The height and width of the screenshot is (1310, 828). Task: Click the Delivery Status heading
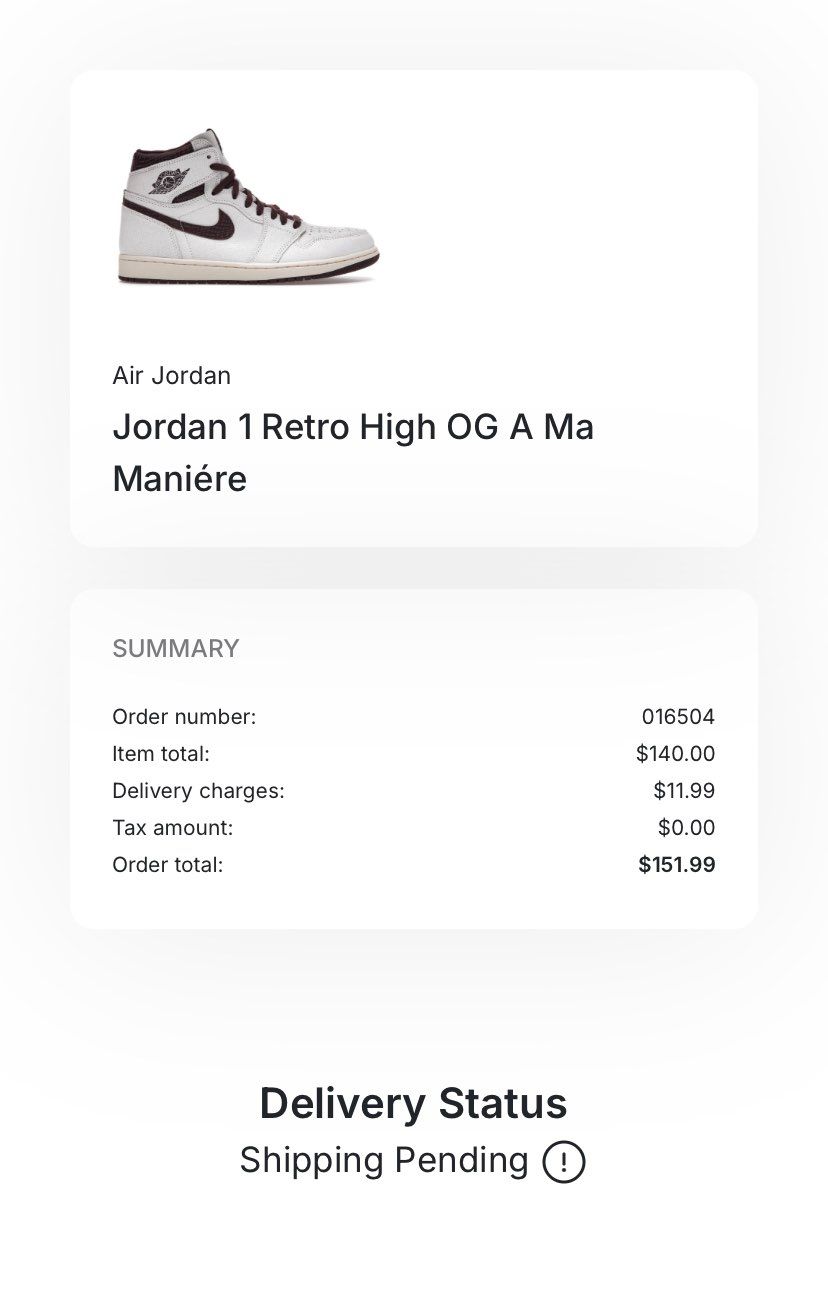[413, 1104]
